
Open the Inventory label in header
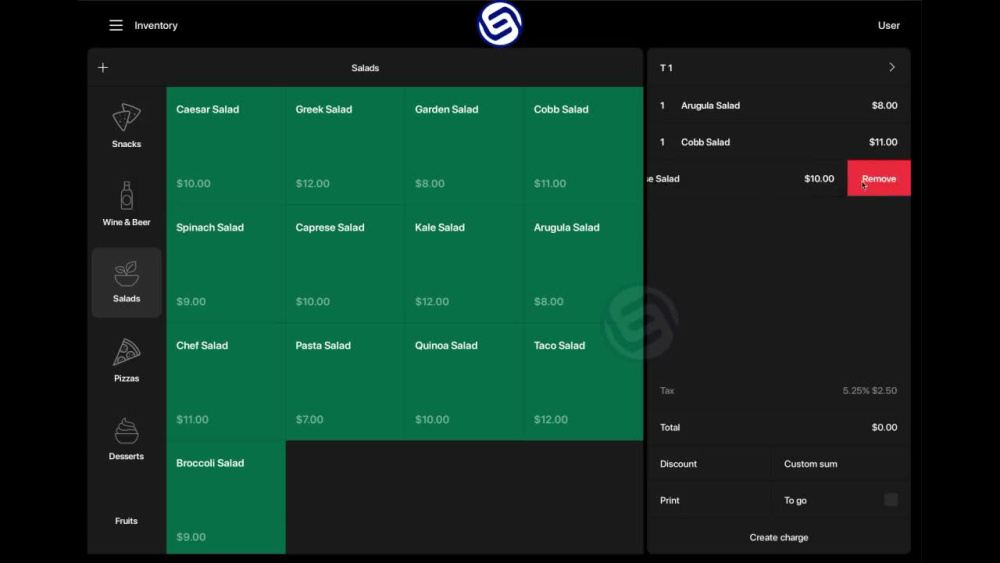tap(156, 26)
